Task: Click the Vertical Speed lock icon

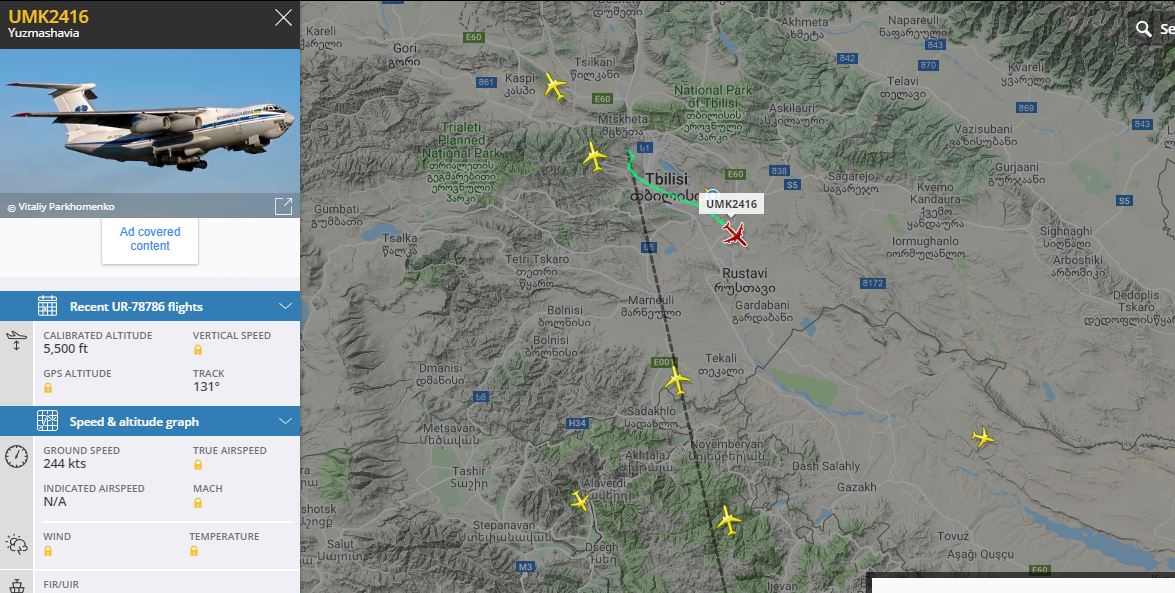Action: pos(198,349)
